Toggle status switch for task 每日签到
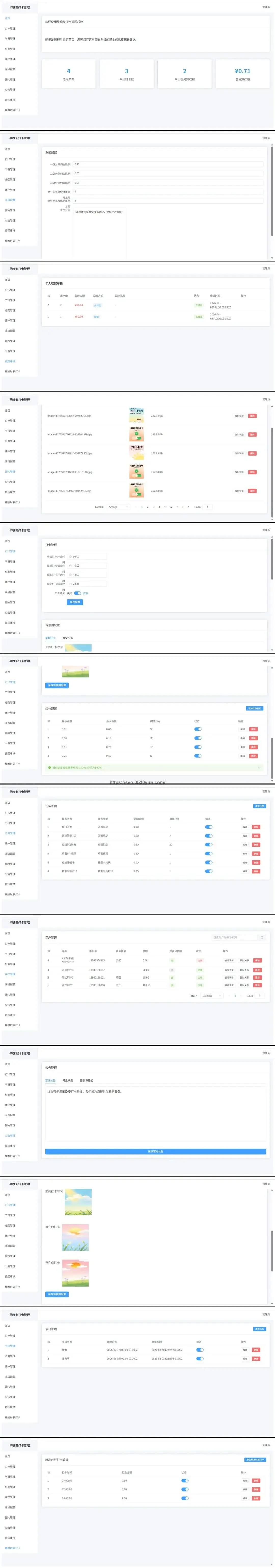 click(209, 827)
